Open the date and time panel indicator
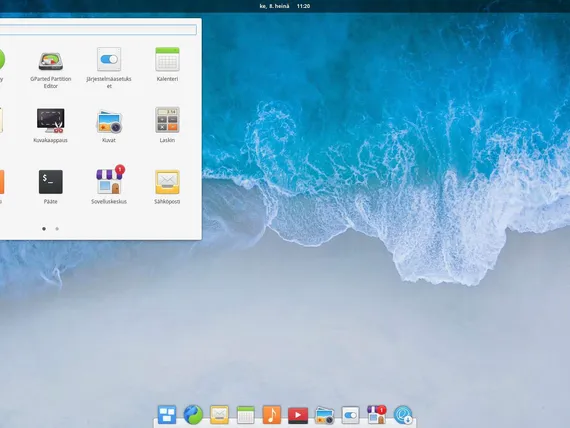The image size is (570, 428). (x=285, y=6)
